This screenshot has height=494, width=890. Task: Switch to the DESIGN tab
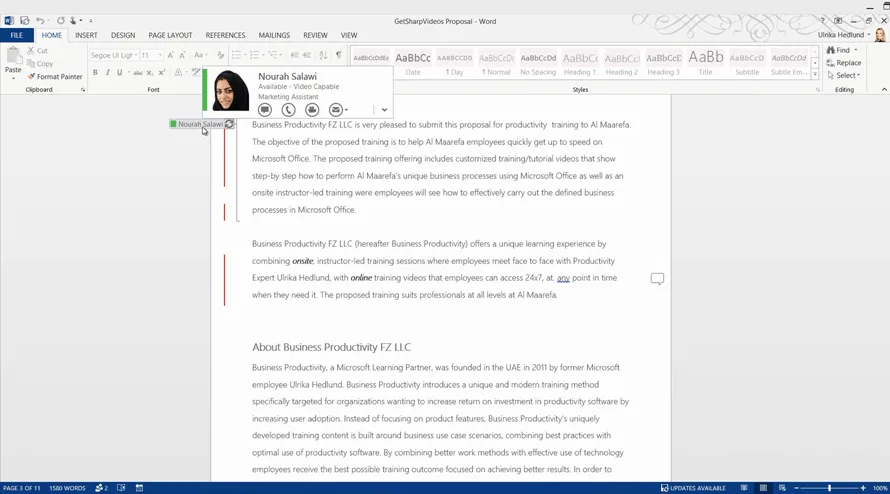[x=123, y=35]
